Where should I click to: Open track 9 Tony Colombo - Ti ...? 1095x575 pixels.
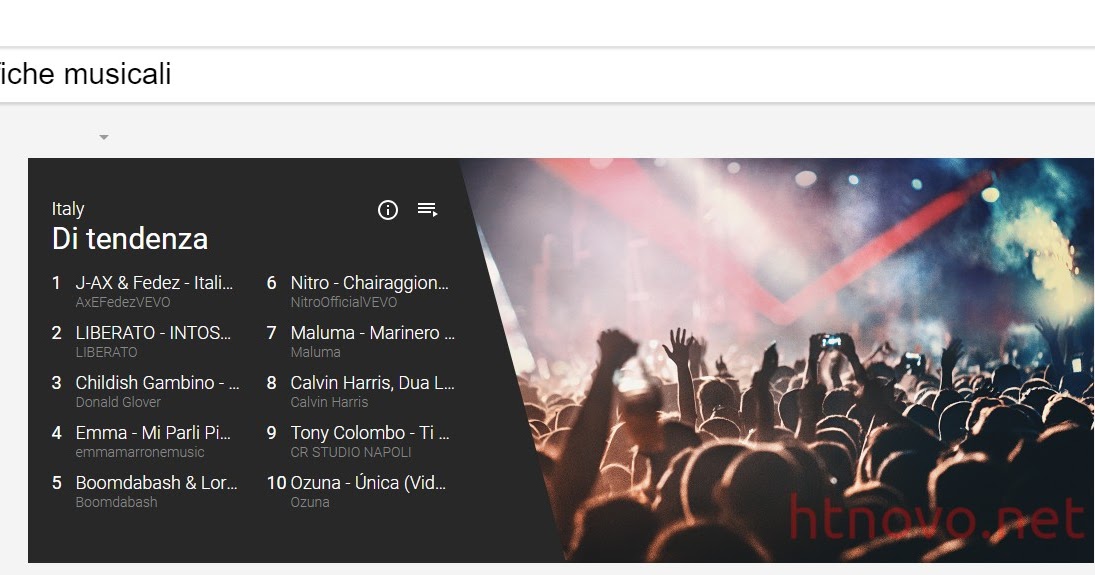[x=370, y=432]
